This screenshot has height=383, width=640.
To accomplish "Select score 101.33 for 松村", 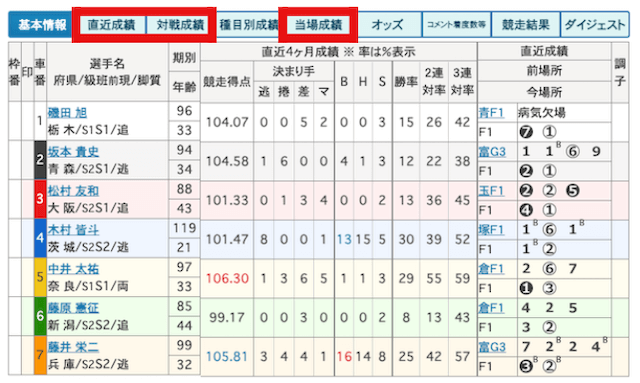I will 227,200.
